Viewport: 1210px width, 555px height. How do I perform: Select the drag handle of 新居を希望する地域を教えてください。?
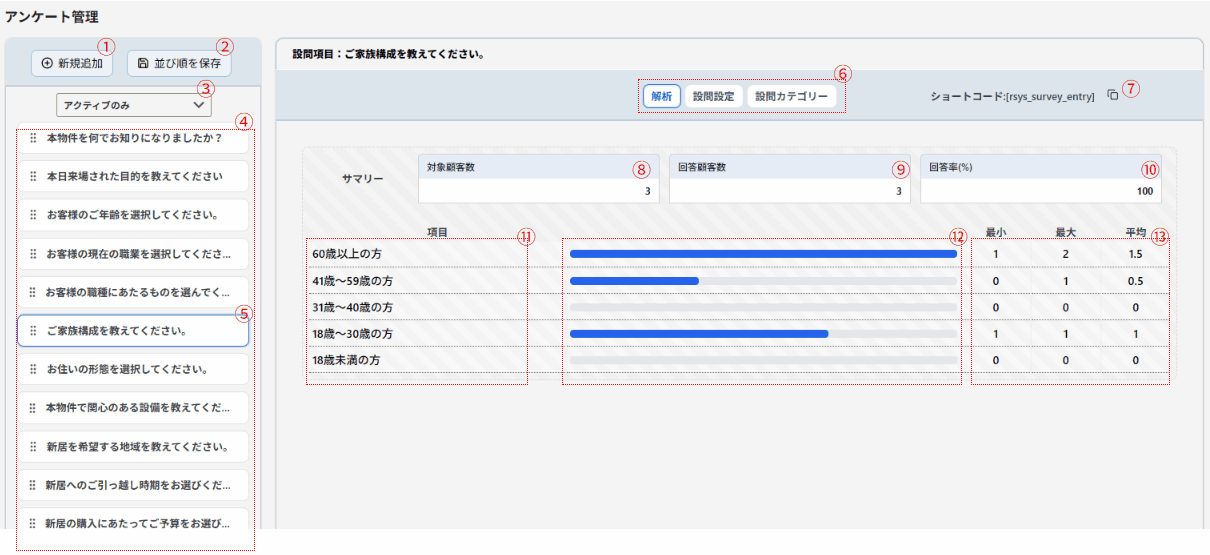(x=33, y=447)
